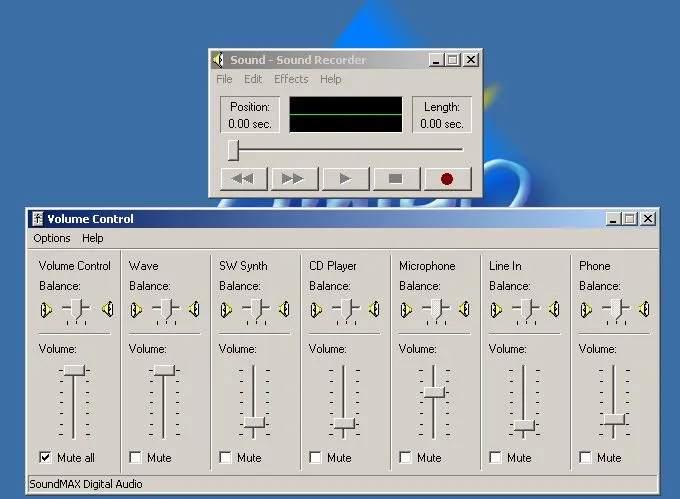The width and height of the screenshot is (680, 499).
Task: Click the CD Player balance slider thumb
Action: coord(346,309)
